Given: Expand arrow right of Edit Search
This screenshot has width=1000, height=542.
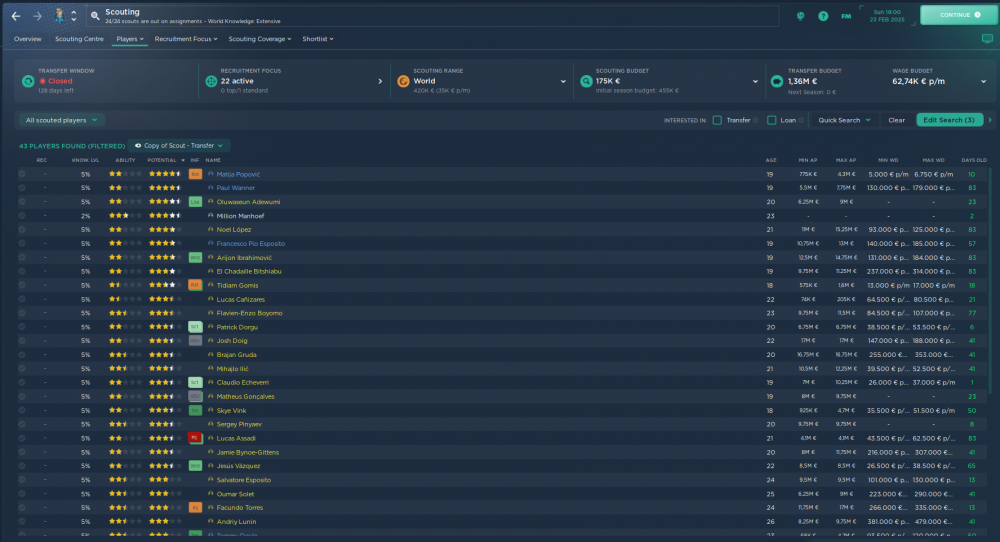Looking at the screenshot, I should pyautogui.click(x=990, y=120).
